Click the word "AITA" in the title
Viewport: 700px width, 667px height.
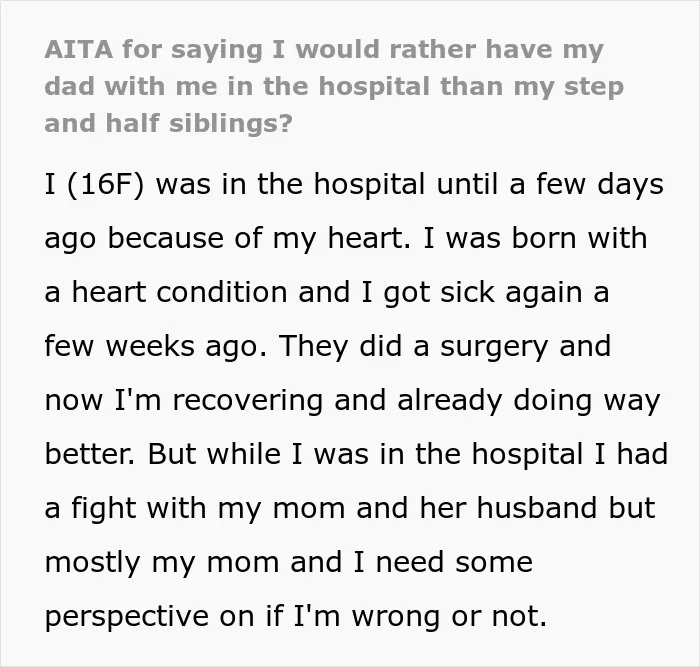pyautogui.click(x=79, y=49)
